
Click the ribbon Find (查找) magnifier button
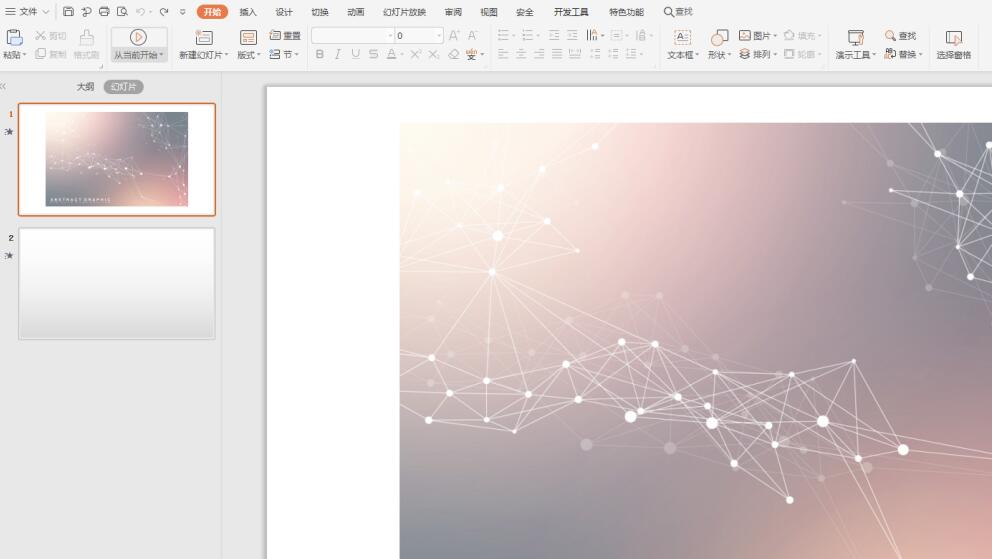(901, 35)
